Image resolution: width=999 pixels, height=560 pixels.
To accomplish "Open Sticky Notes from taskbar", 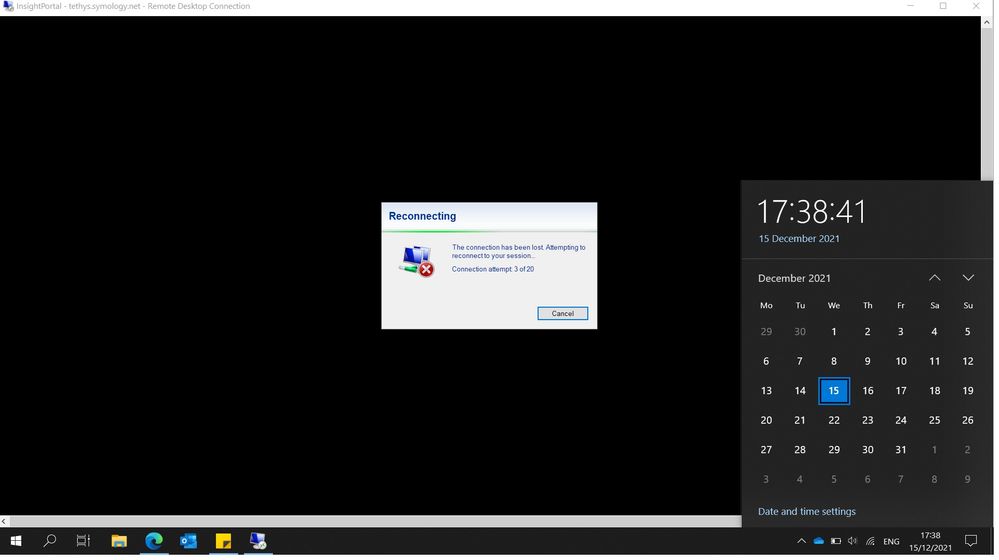I will 224,541.
